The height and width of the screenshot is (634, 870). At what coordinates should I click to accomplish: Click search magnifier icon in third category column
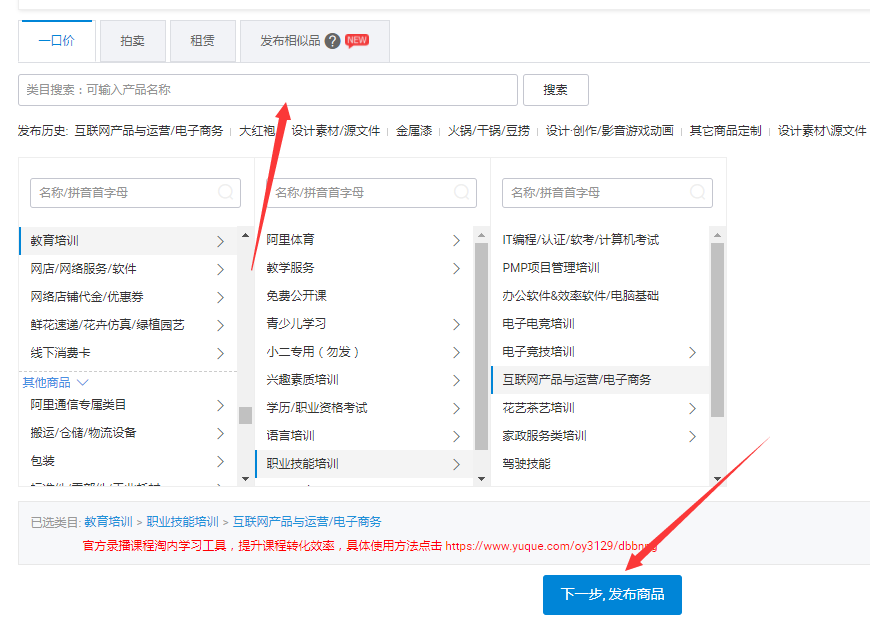pos(698,192)
